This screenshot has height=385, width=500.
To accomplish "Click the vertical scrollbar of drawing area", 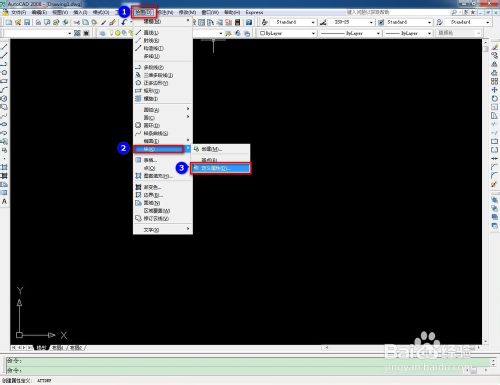I will click(x=485, y=192).
